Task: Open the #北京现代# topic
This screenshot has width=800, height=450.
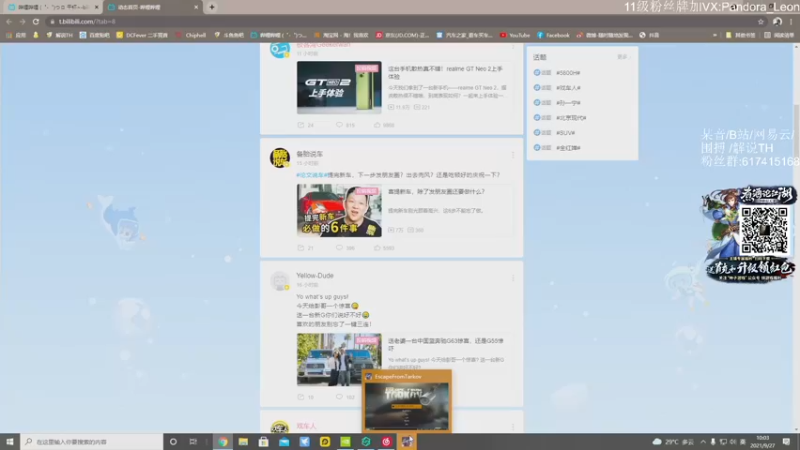Action: tap(571, 118)
